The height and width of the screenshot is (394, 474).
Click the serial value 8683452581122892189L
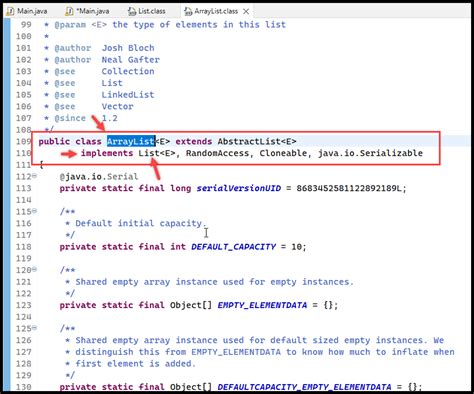coord(349,188)
